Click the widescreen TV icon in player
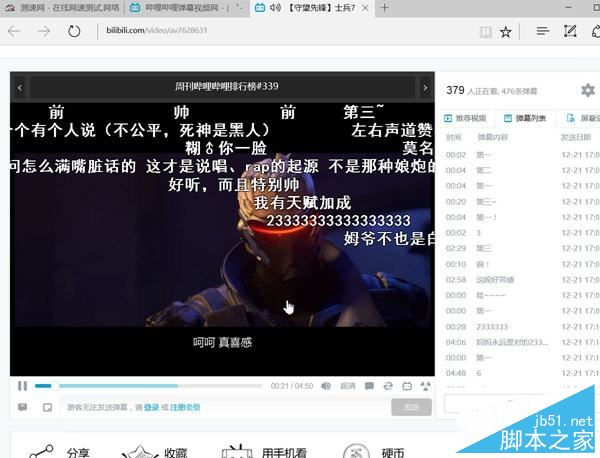The image size is (600, 458). (x=407, y=386)
